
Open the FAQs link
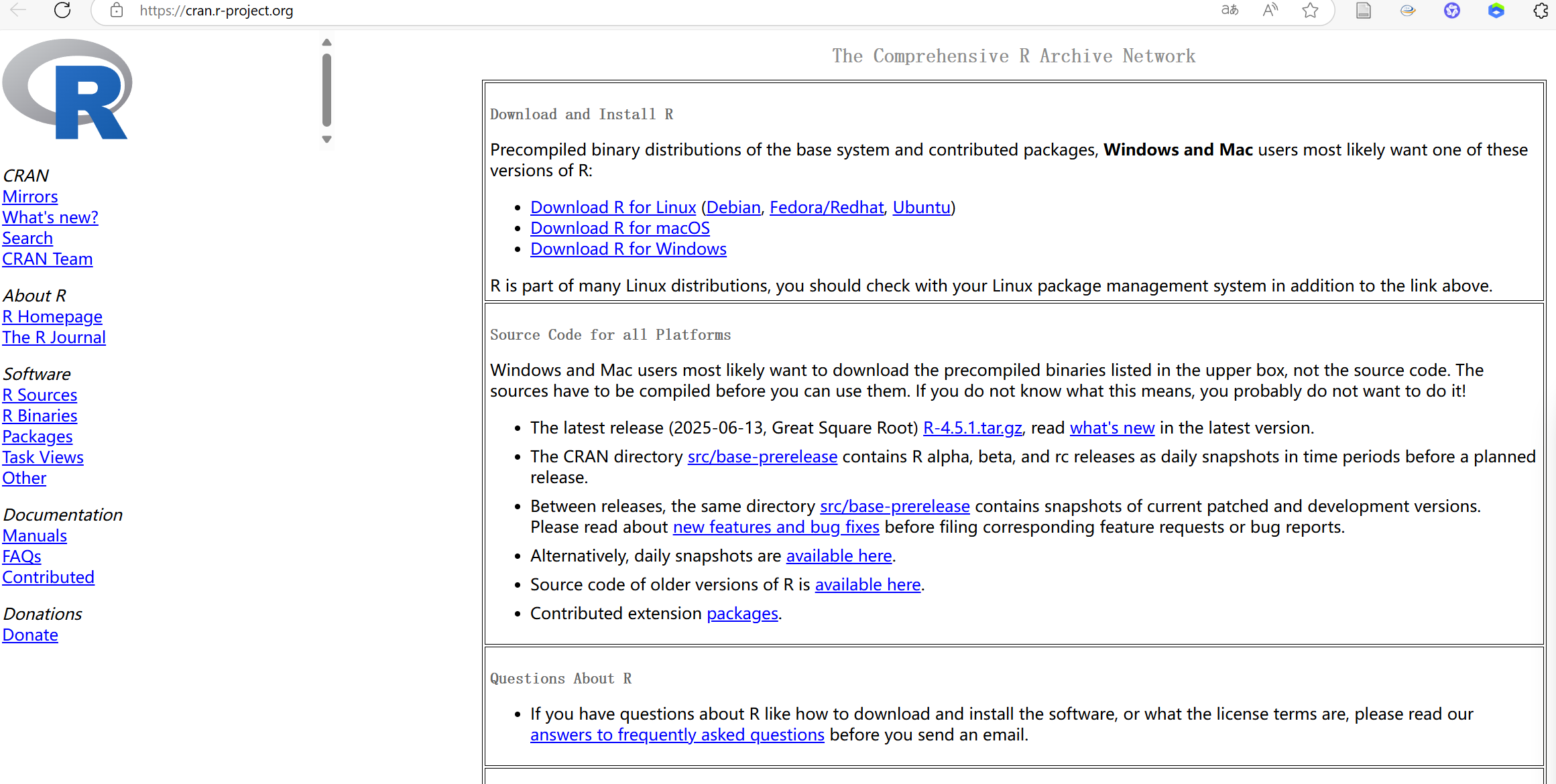(22, 556)
